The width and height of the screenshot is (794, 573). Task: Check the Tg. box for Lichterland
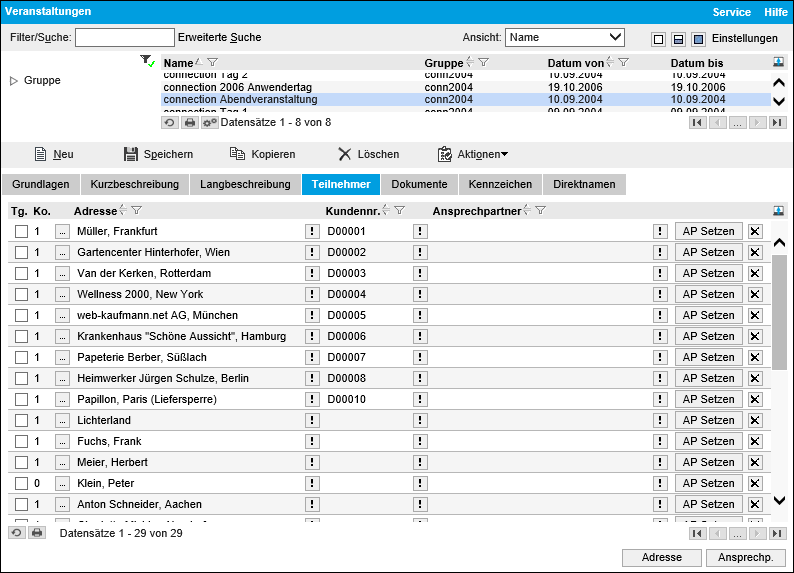tap(21, 421)
